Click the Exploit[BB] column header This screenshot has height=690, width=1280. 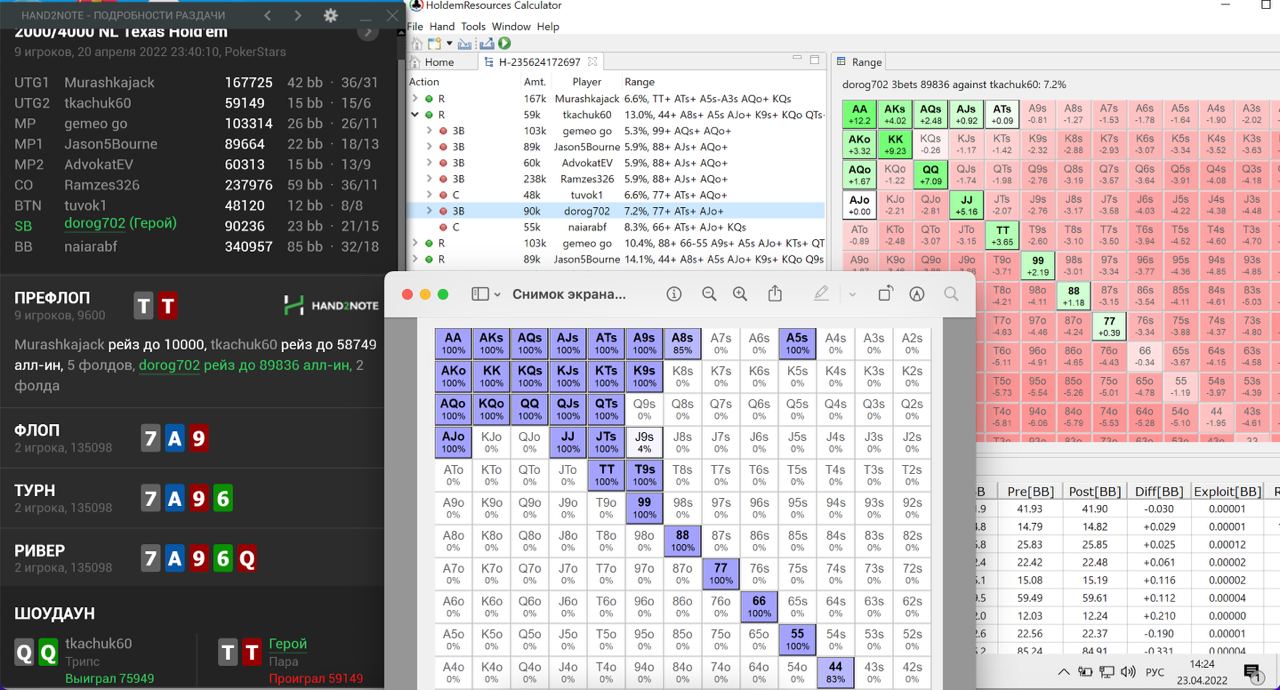click(1227, 491)
